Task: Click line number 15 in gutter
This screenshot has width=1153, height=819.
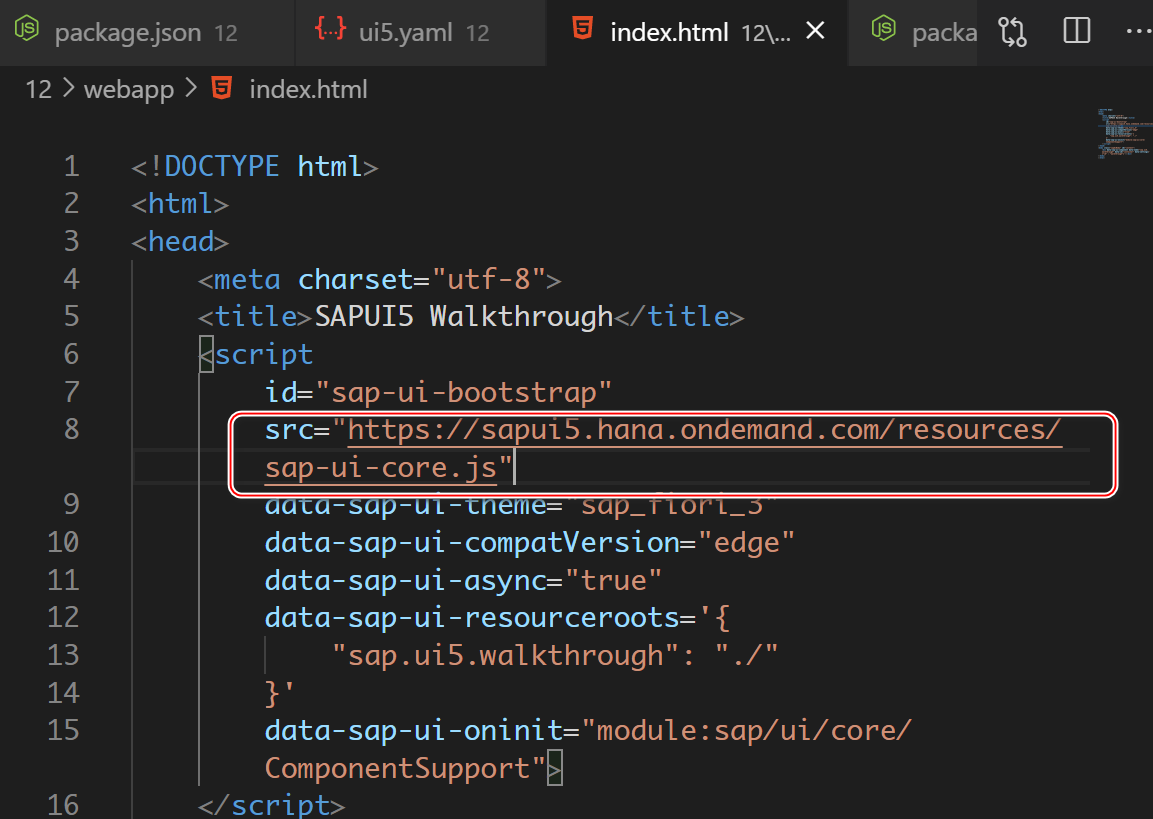Action: point(63,731)
